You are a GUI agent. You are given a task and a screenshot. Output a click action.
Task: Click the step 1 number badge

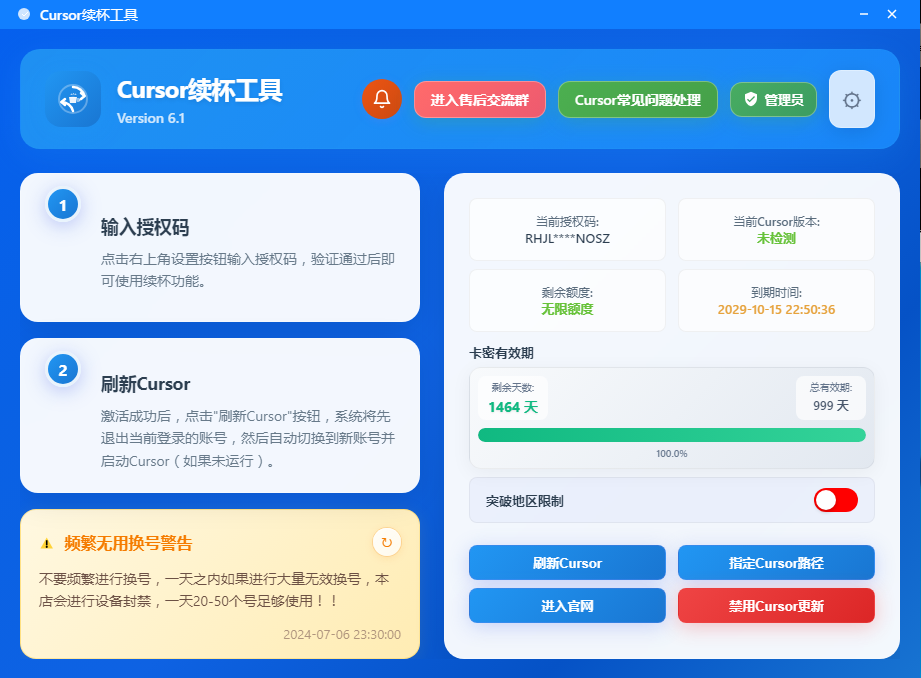tap(63, 206)
